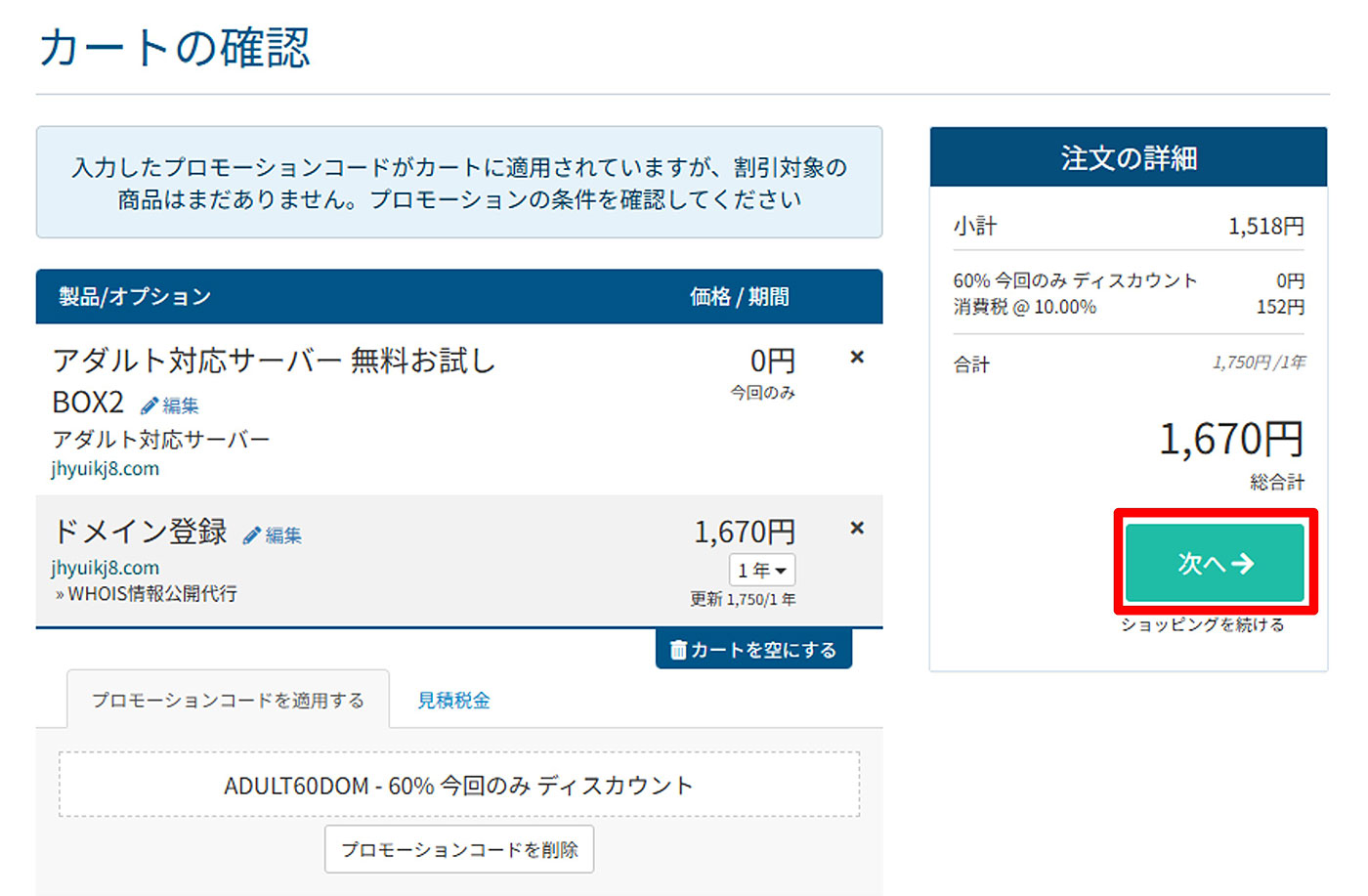The width and height of the screenshot is (1368, 896).
Task: Click jhyuikj8.com under ドメイン登録
Action: click(x=106, y=568)
